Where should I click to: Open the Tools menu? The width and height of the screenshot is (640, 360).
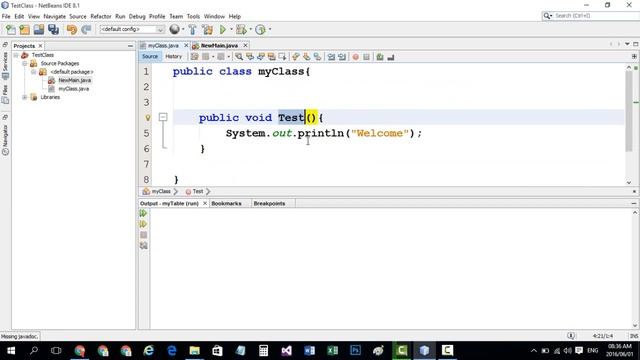193,16
